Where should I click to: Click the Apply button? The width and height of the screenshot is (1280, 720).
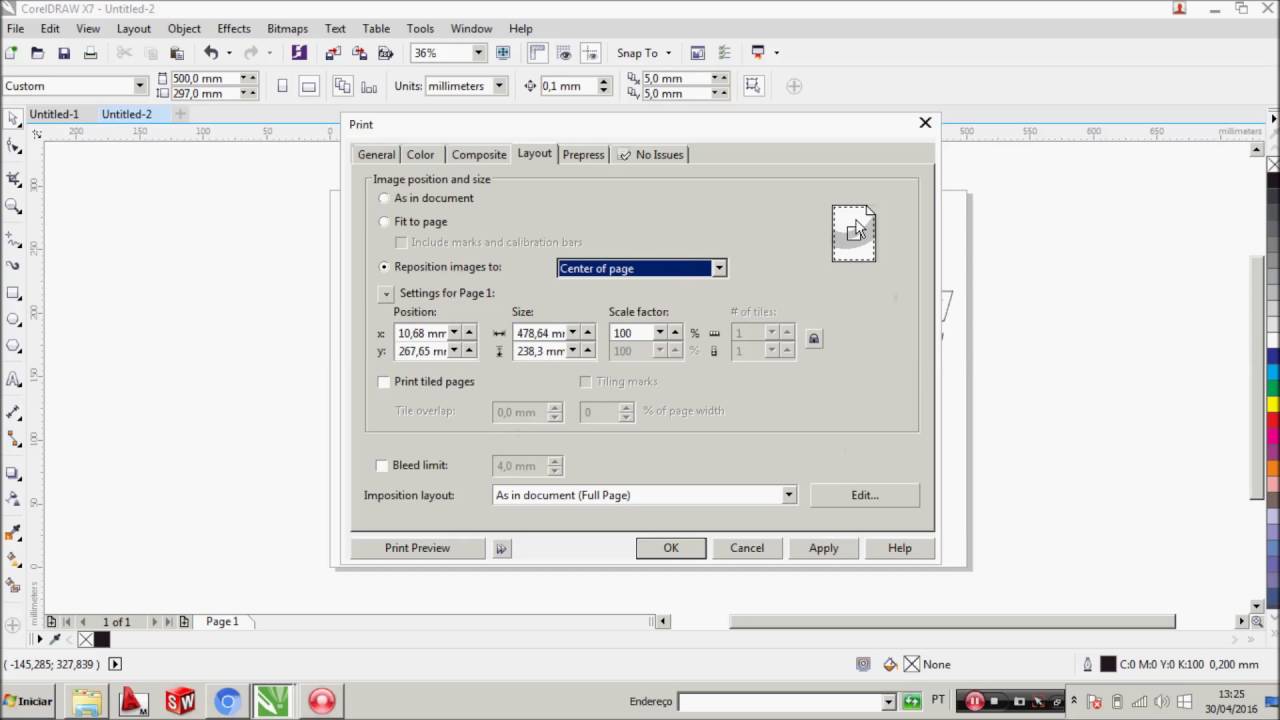824,548
